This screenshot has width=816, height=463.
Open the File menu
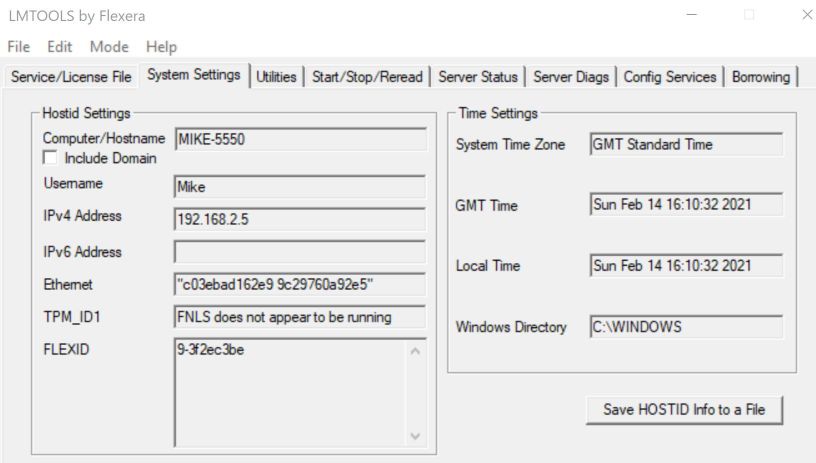click(19, 47)
